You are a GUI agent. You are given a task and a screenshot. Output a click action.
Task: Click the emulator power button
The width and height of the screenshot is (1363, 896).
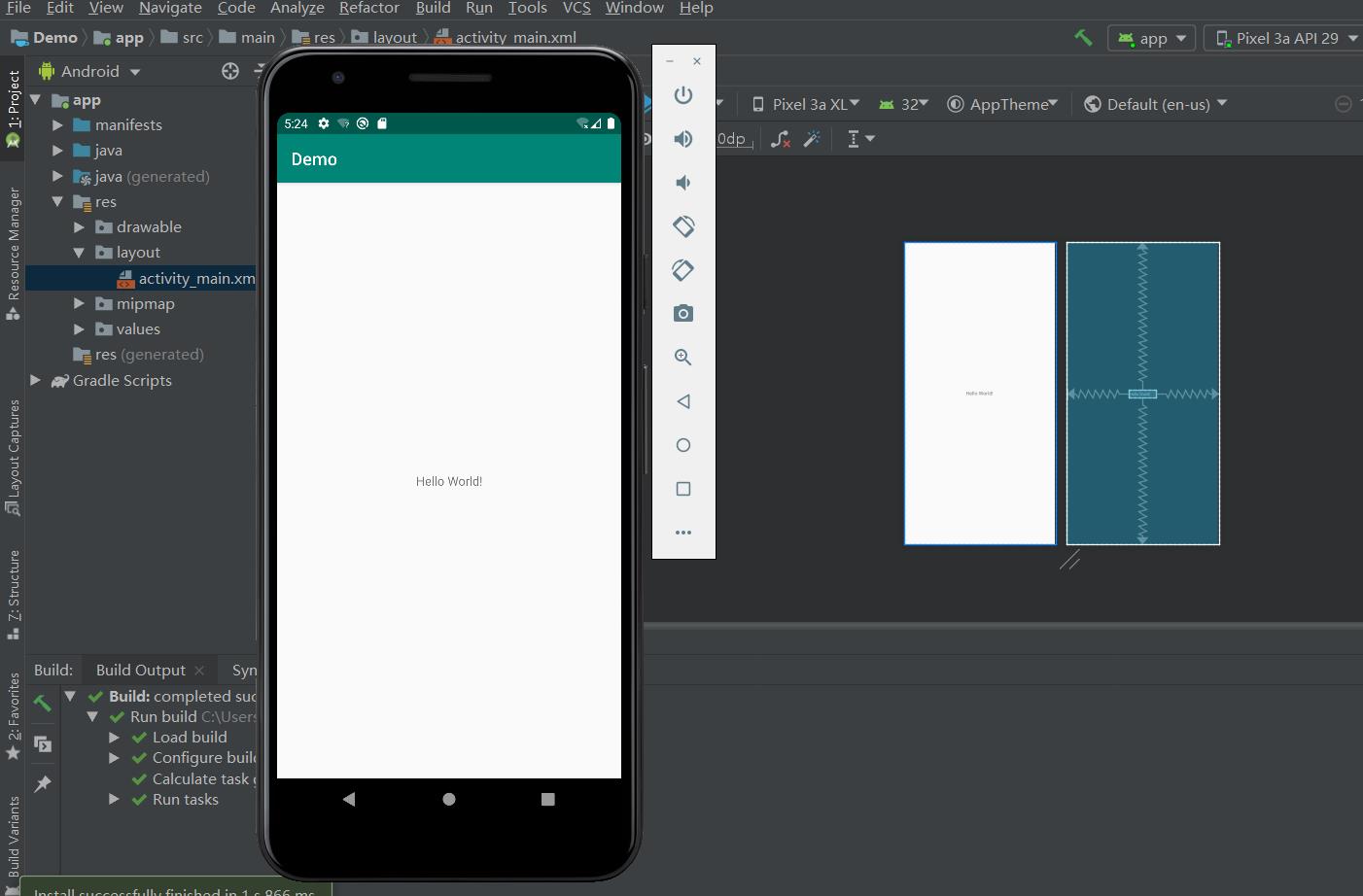(x=683, y=95)
